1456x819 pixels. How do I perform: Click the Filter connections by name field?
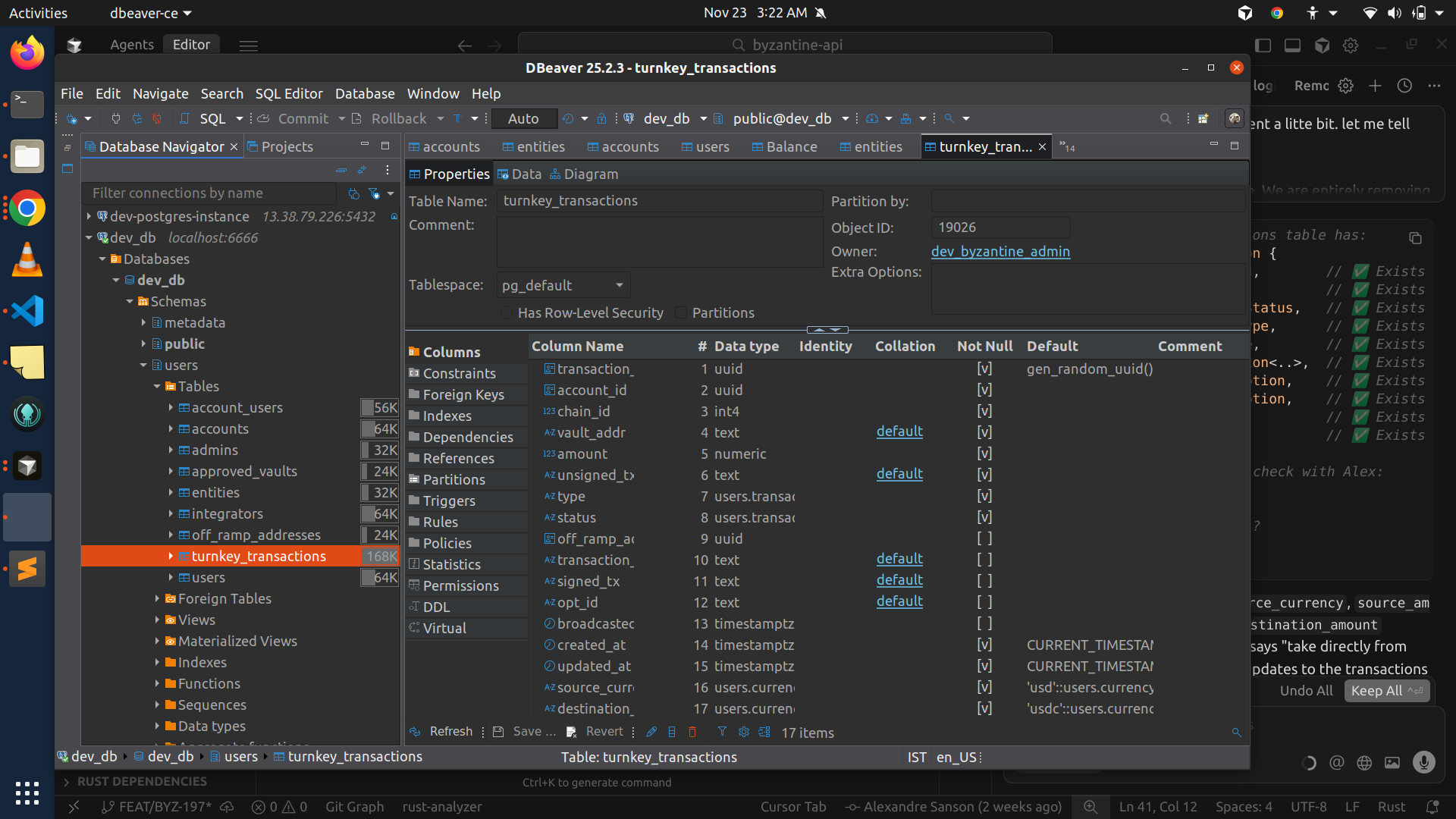(209, 193)
